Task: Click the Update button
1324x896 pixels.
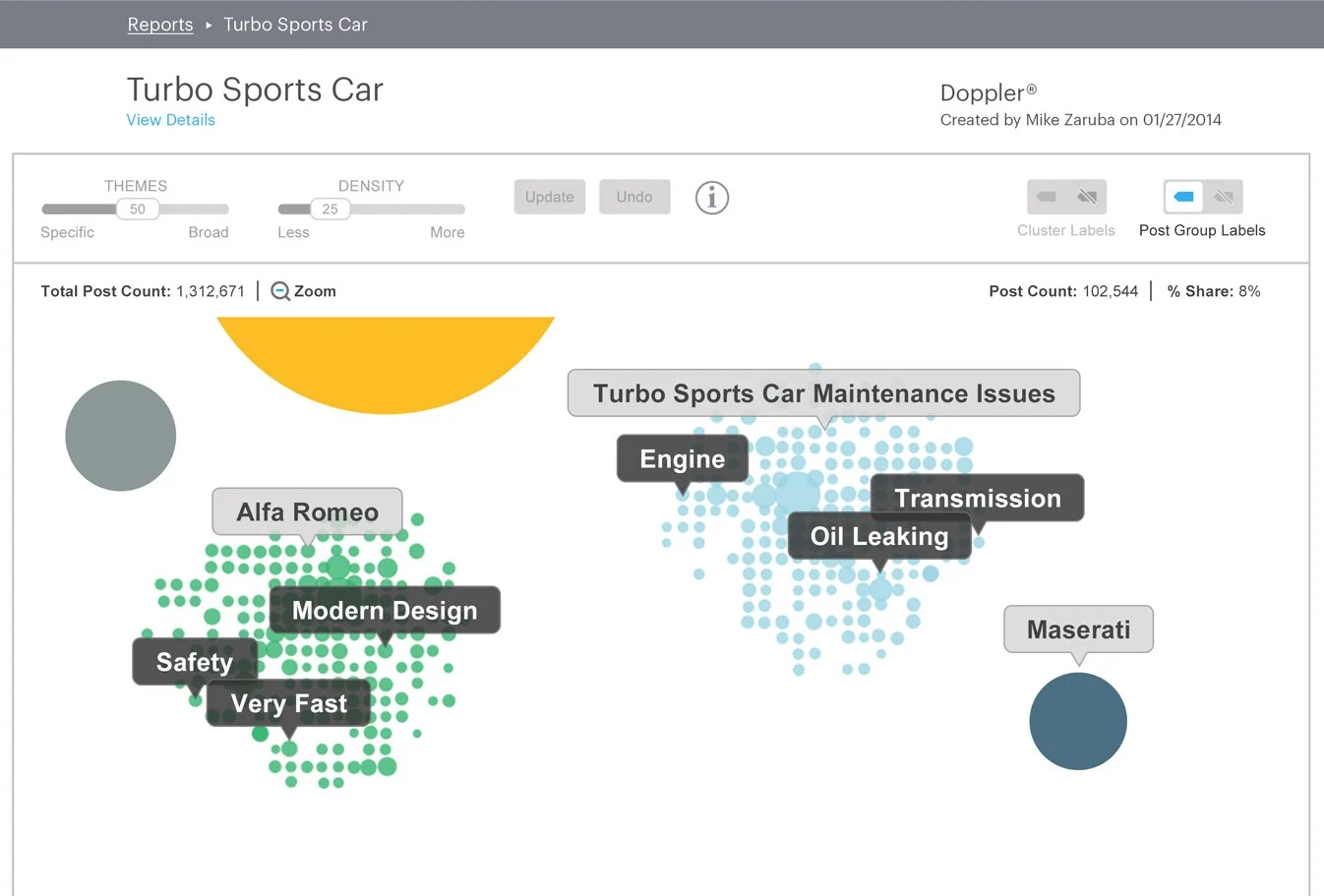Action: (550, 197)
